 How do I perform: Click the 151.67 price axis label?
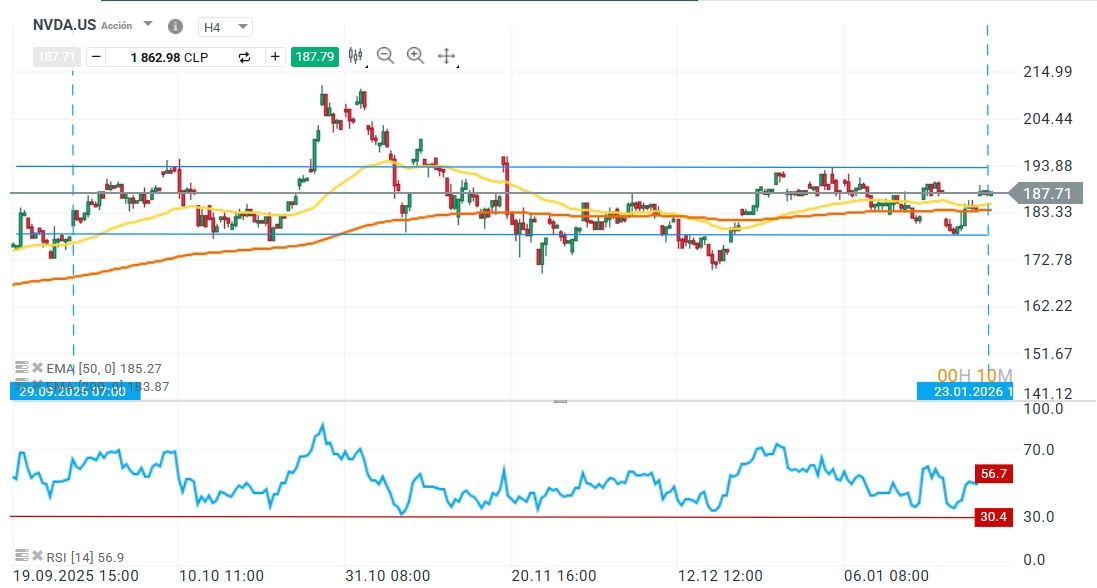tap(1047, 354)
